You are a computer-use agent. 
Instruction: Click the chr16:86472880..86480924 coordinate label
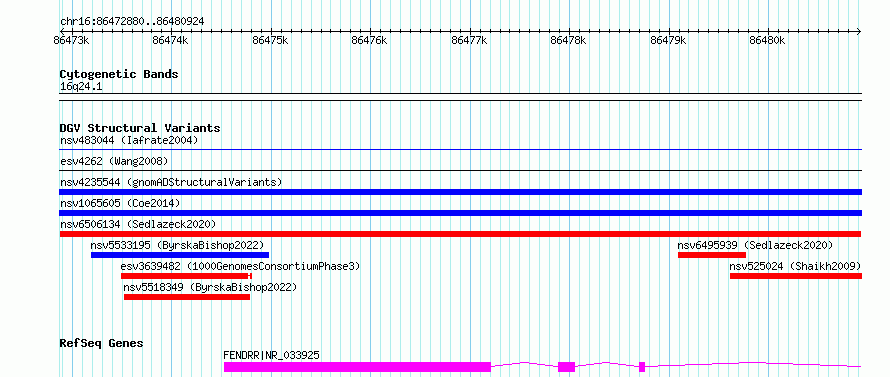point(132,22)
